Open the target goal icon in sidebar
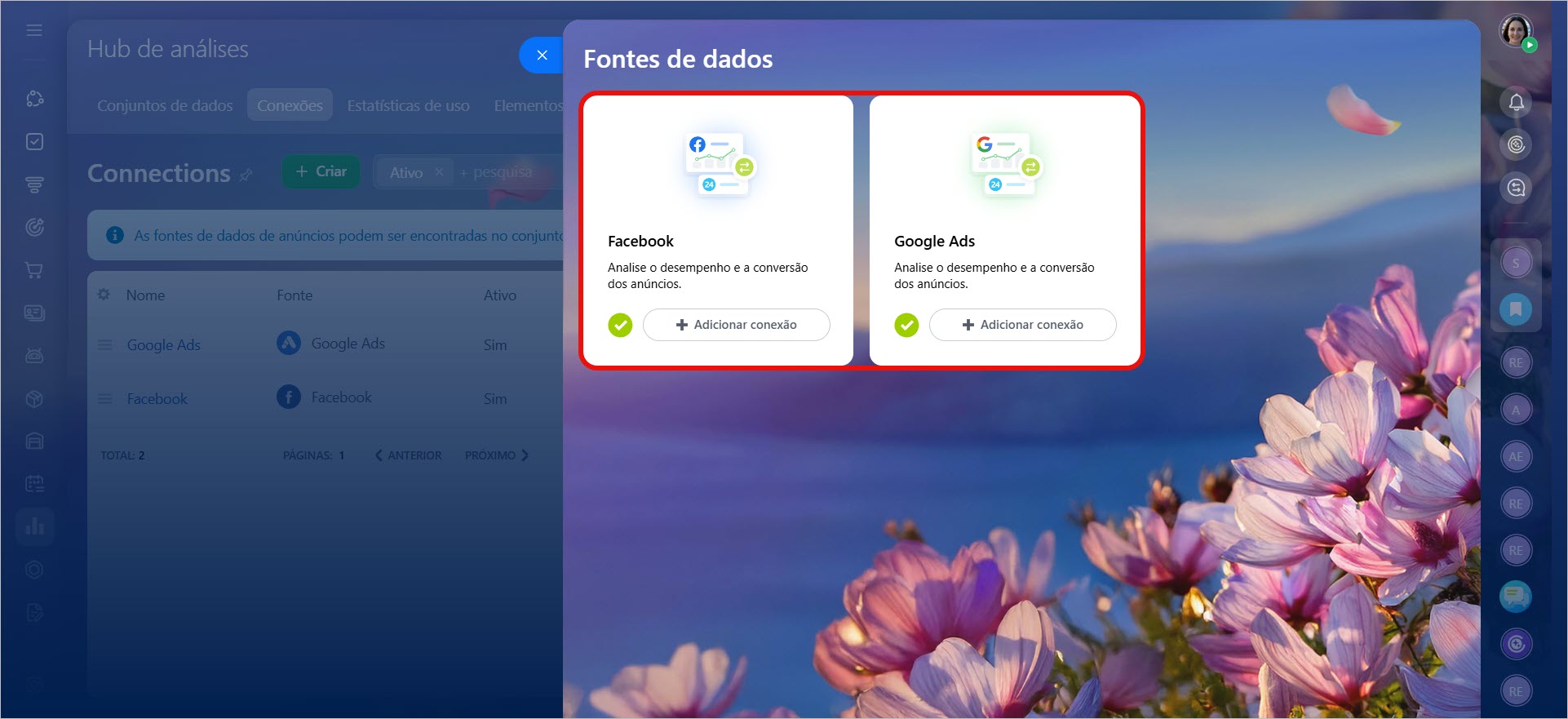 tap(34, 227)
